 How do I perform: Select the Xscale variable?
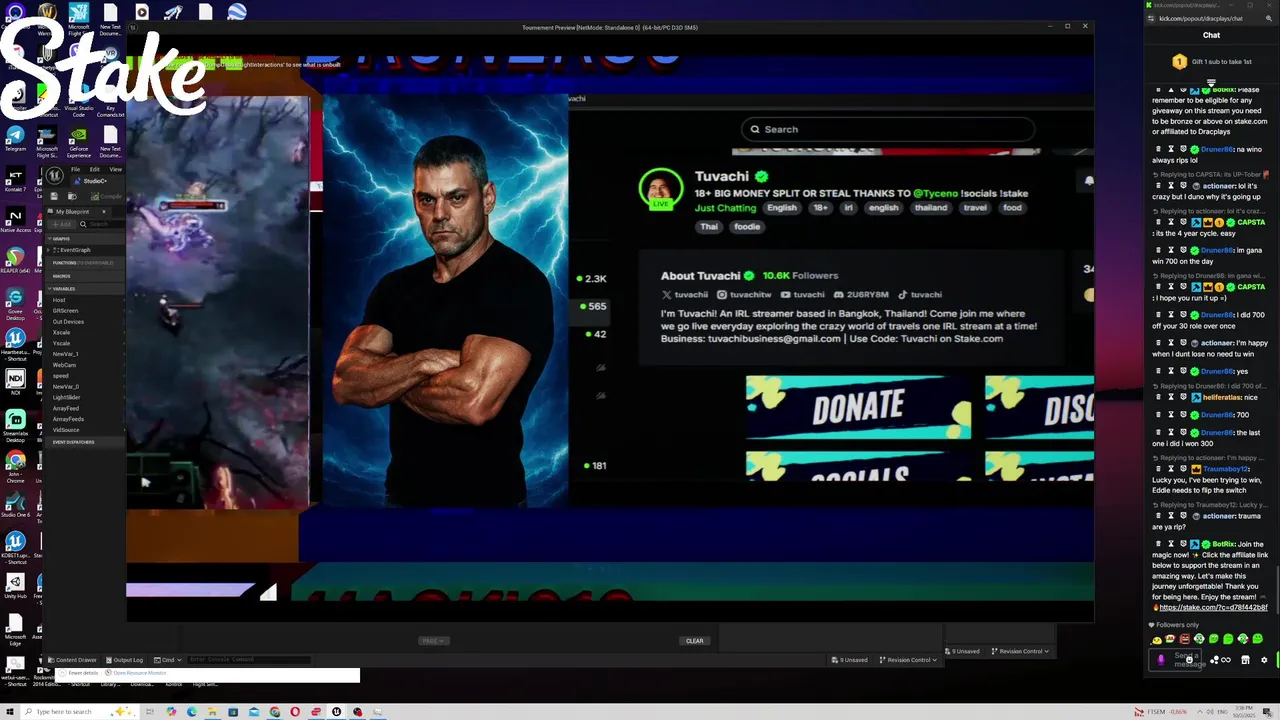[61, 332]
